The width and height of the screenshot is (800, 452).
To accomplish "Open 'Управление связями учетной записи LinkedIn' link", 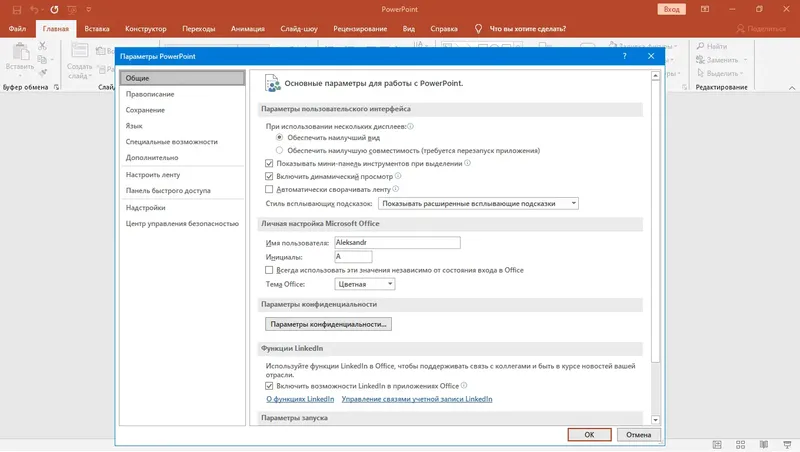I will coord(417,399).
